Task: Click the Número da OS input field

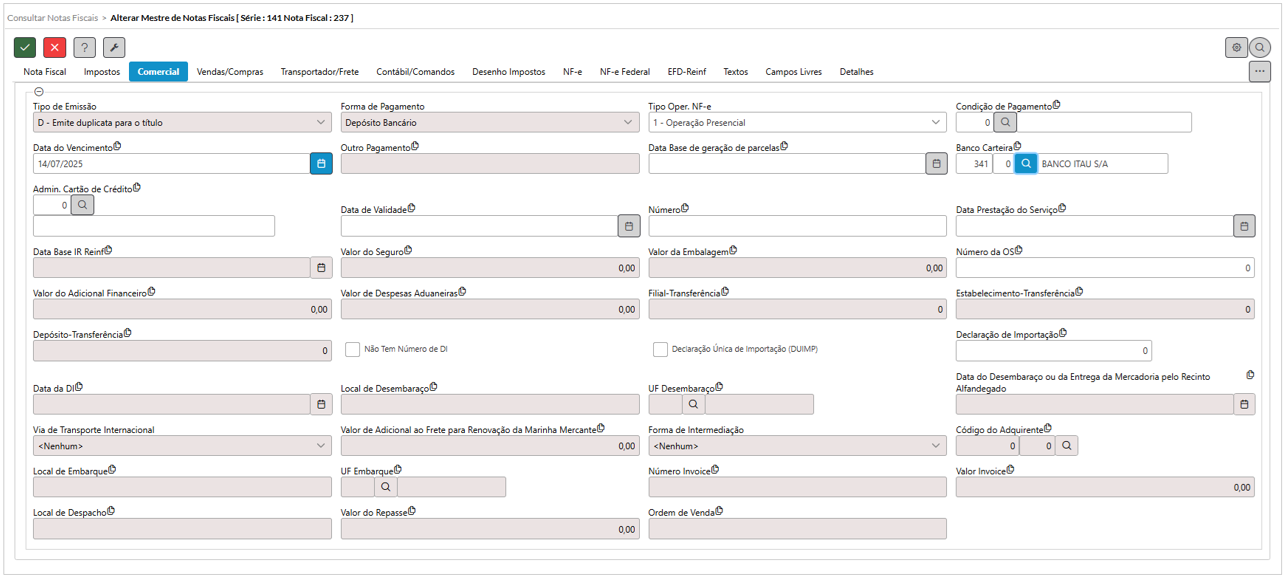Action: pos(1105,268)
